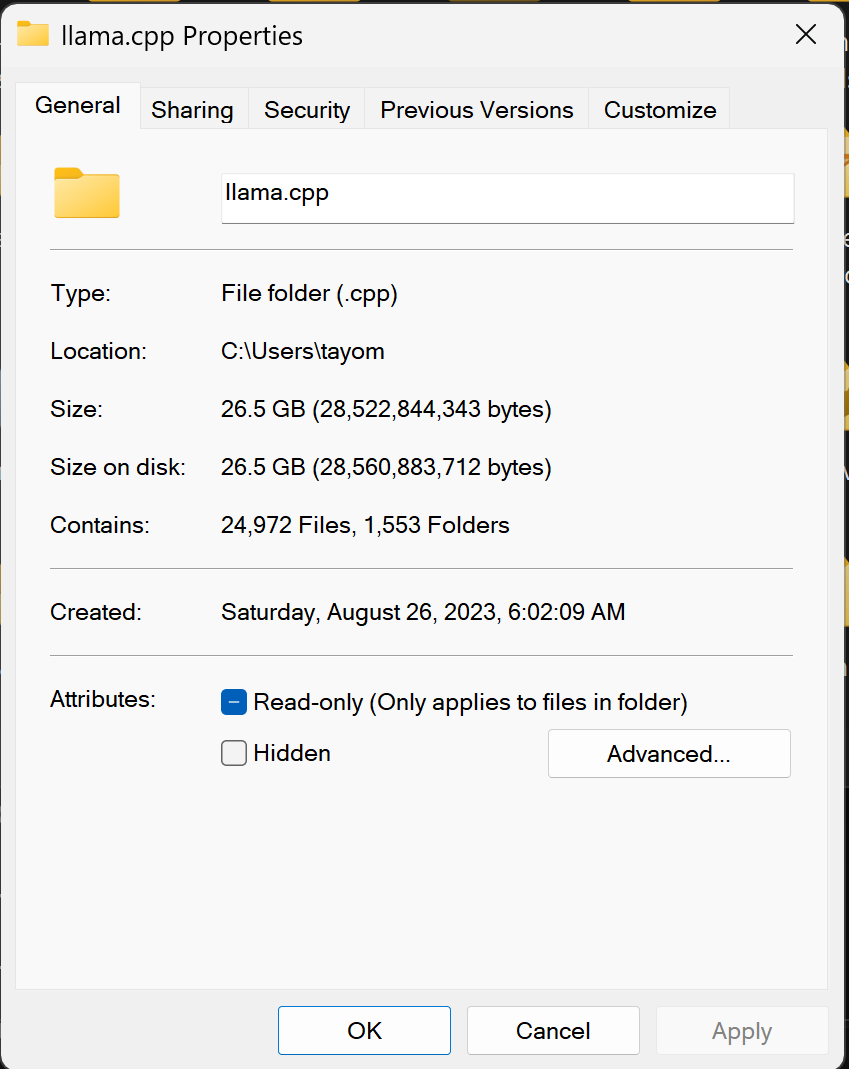
Task: Click the Attributes label
Action: [x=103, y=699]
